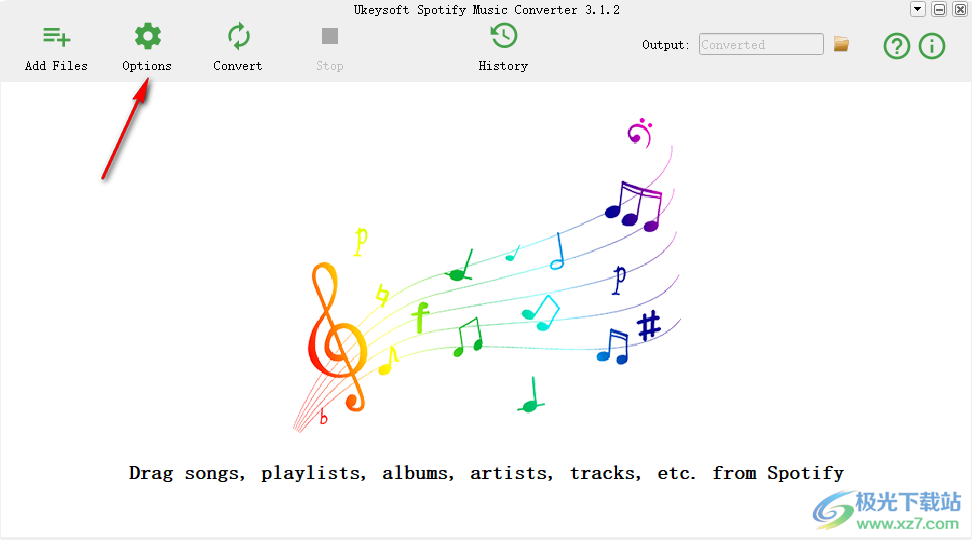Screen dimensions: 972x540
Task: Click the Add Files icon
Action: coord(56,37)
